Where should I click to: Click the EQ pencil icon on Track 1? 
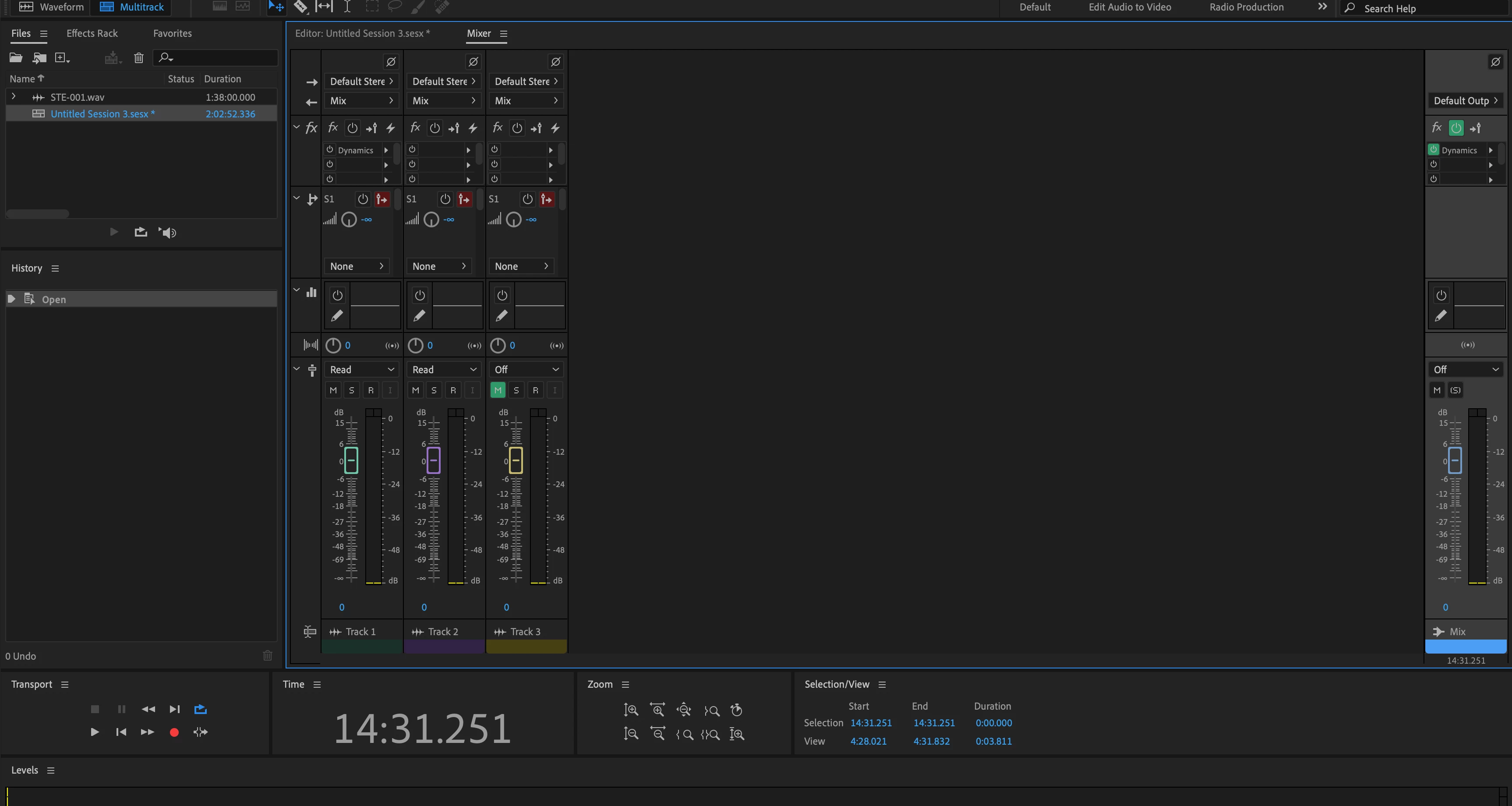[x=337, y=316]
